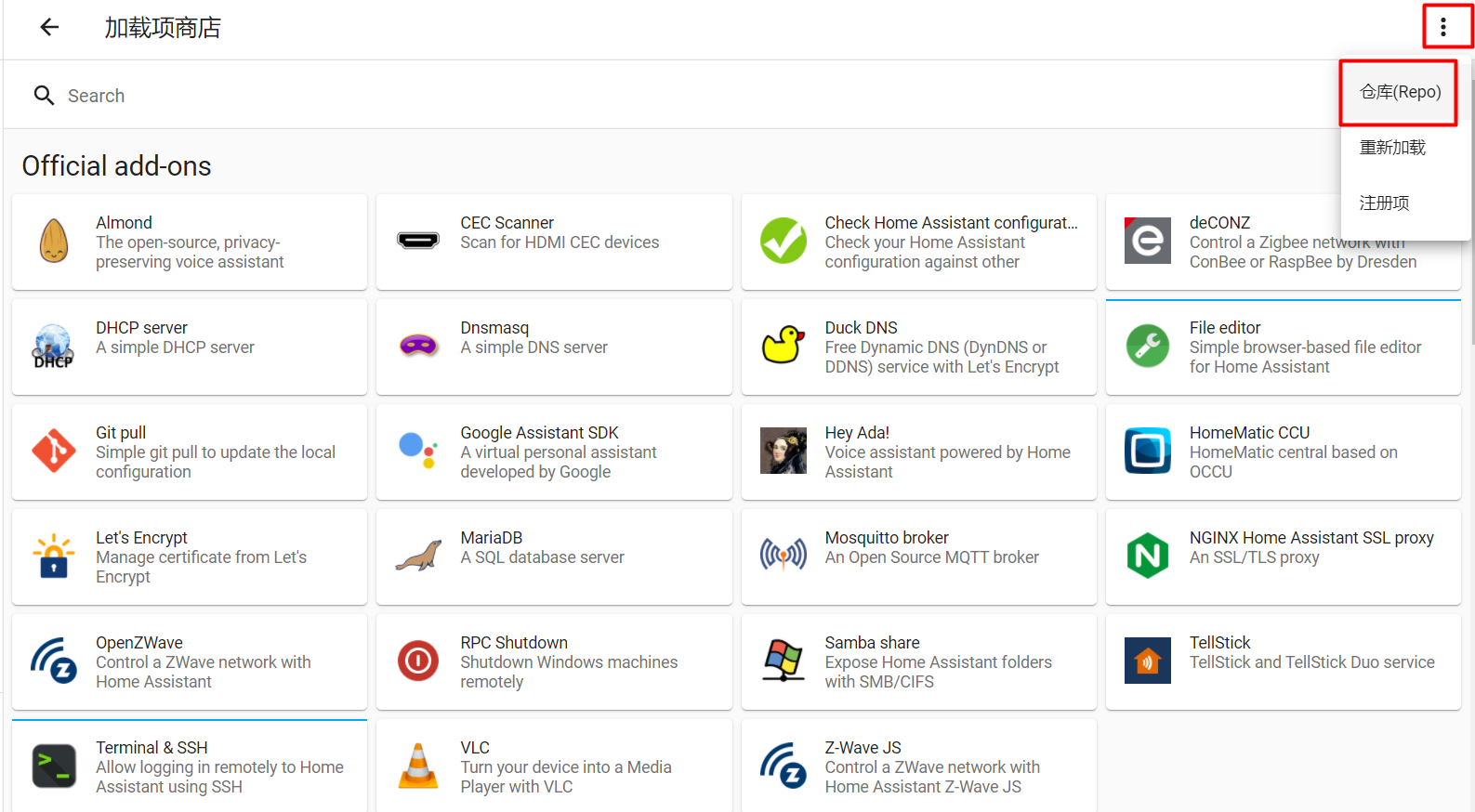Select 仓库(Repo) from the menu
The width and height of the screenshot is (1475, 812).
[1401, 92]
